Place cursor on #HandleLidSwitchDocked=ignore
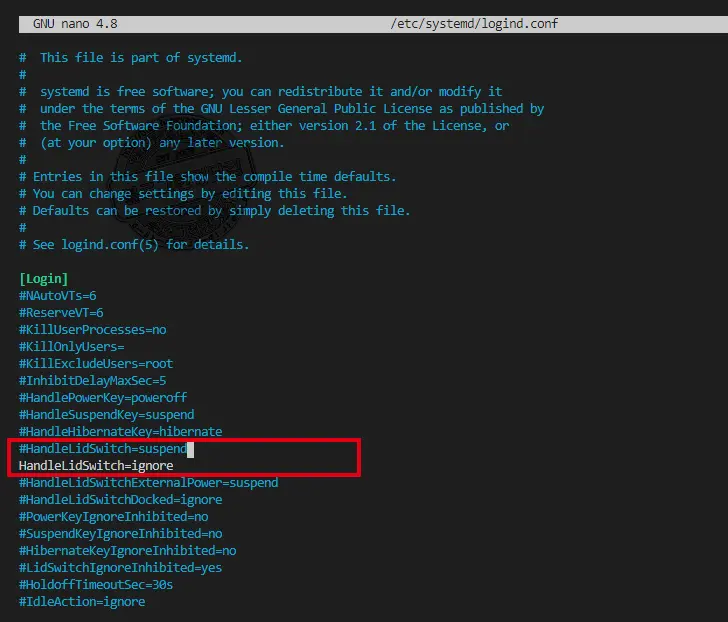Screen dimensions: 728x622 click(120, 500)
